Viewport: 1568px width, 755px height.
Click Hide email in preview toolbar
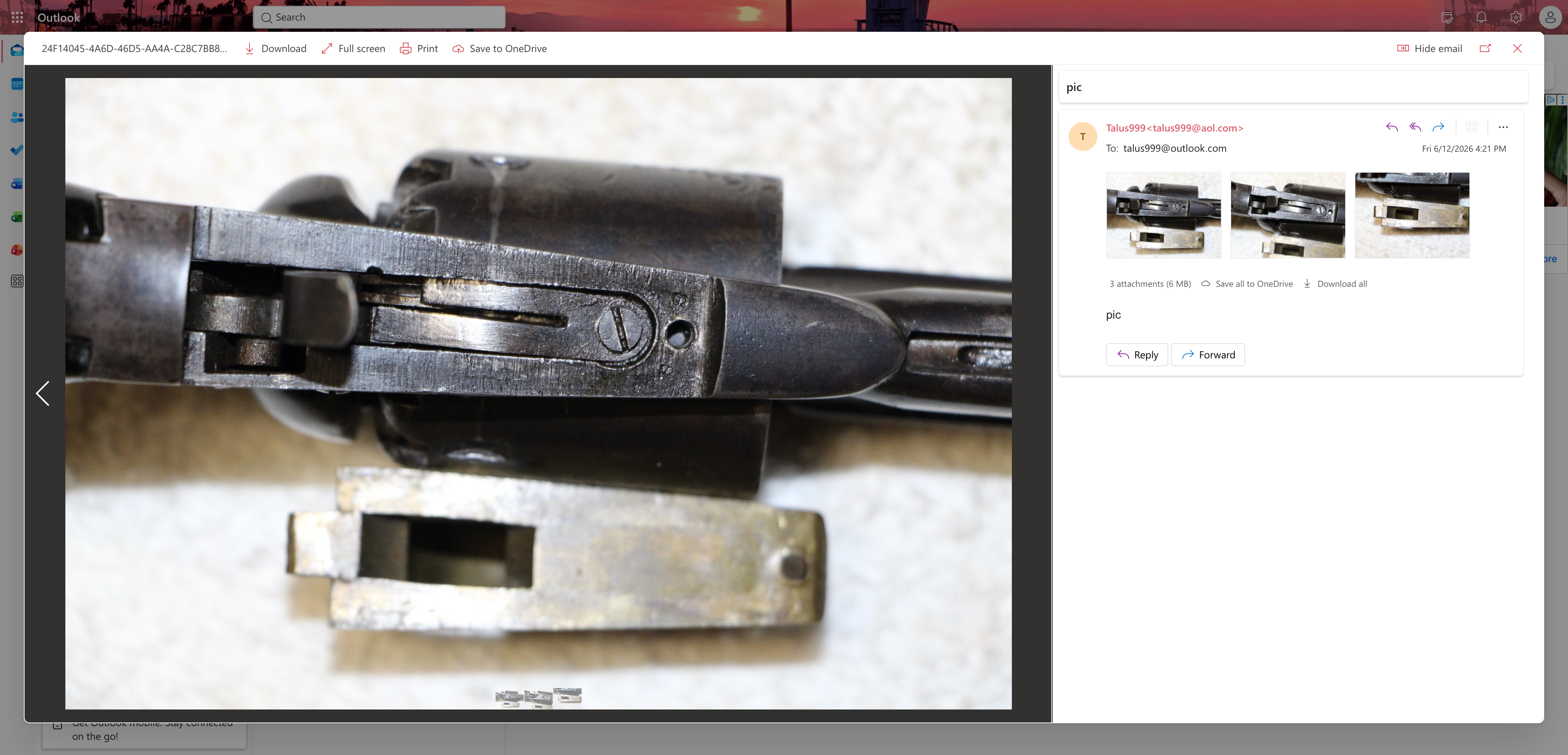(1429, 49)
